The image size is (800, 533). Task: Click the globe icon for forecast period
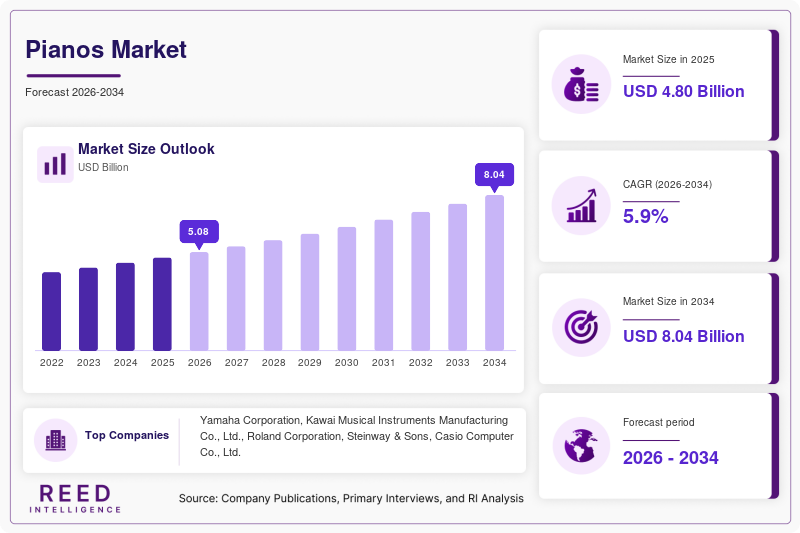pyautogui.click(x=581, y=445)
